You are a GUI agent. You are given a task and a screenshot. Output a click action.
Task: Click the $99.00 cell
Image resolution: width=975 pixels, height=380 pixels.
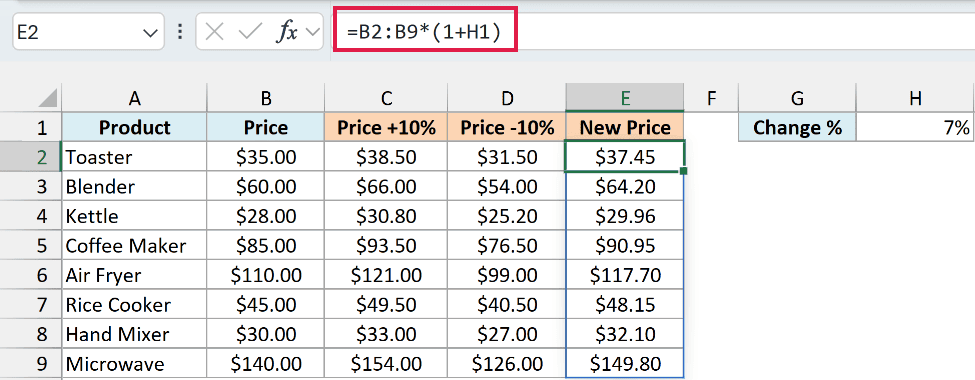[507, 275]
